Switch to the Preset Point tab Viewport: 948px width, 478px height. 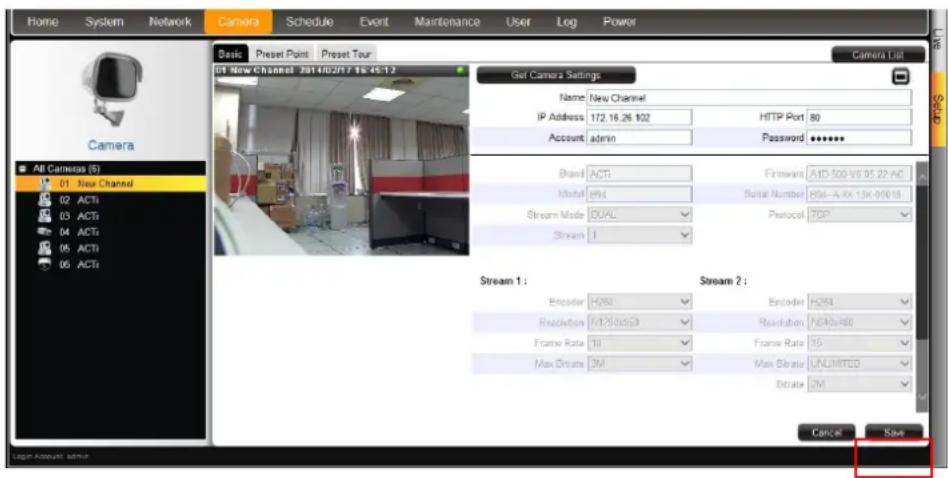coord(282,54)
